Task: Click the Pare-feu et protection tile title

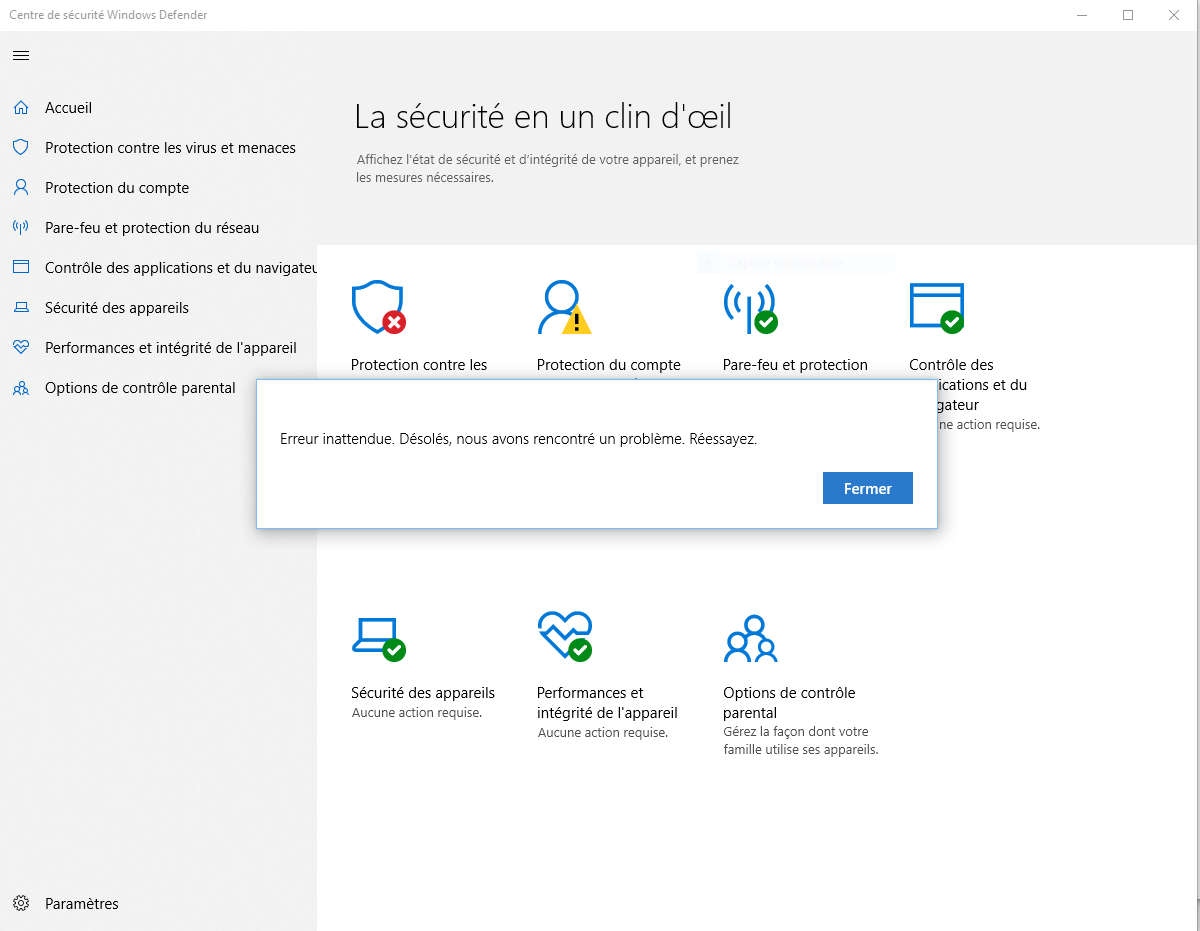Action: click(795, 365)
